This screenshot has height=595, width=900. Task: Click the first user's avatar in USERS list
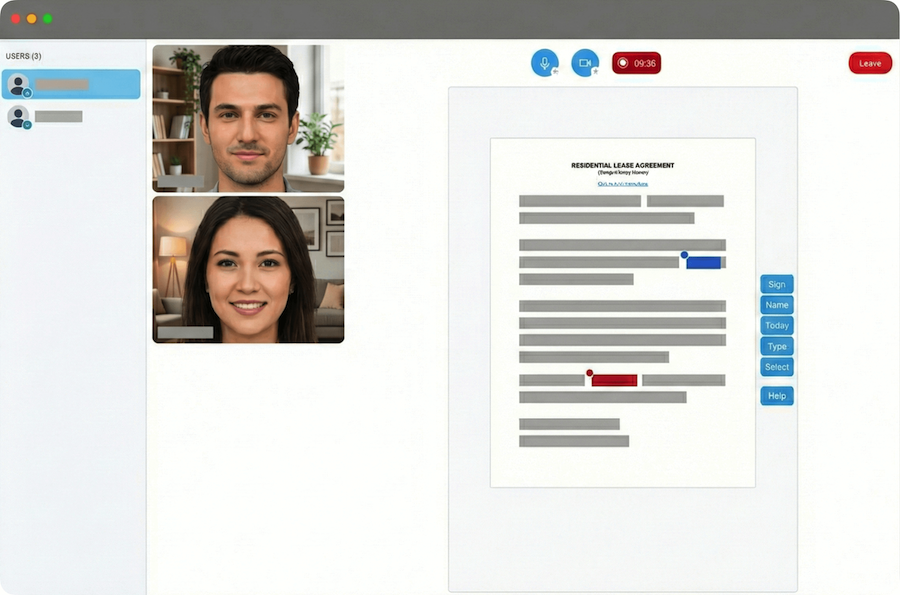[x=20, y=85]
